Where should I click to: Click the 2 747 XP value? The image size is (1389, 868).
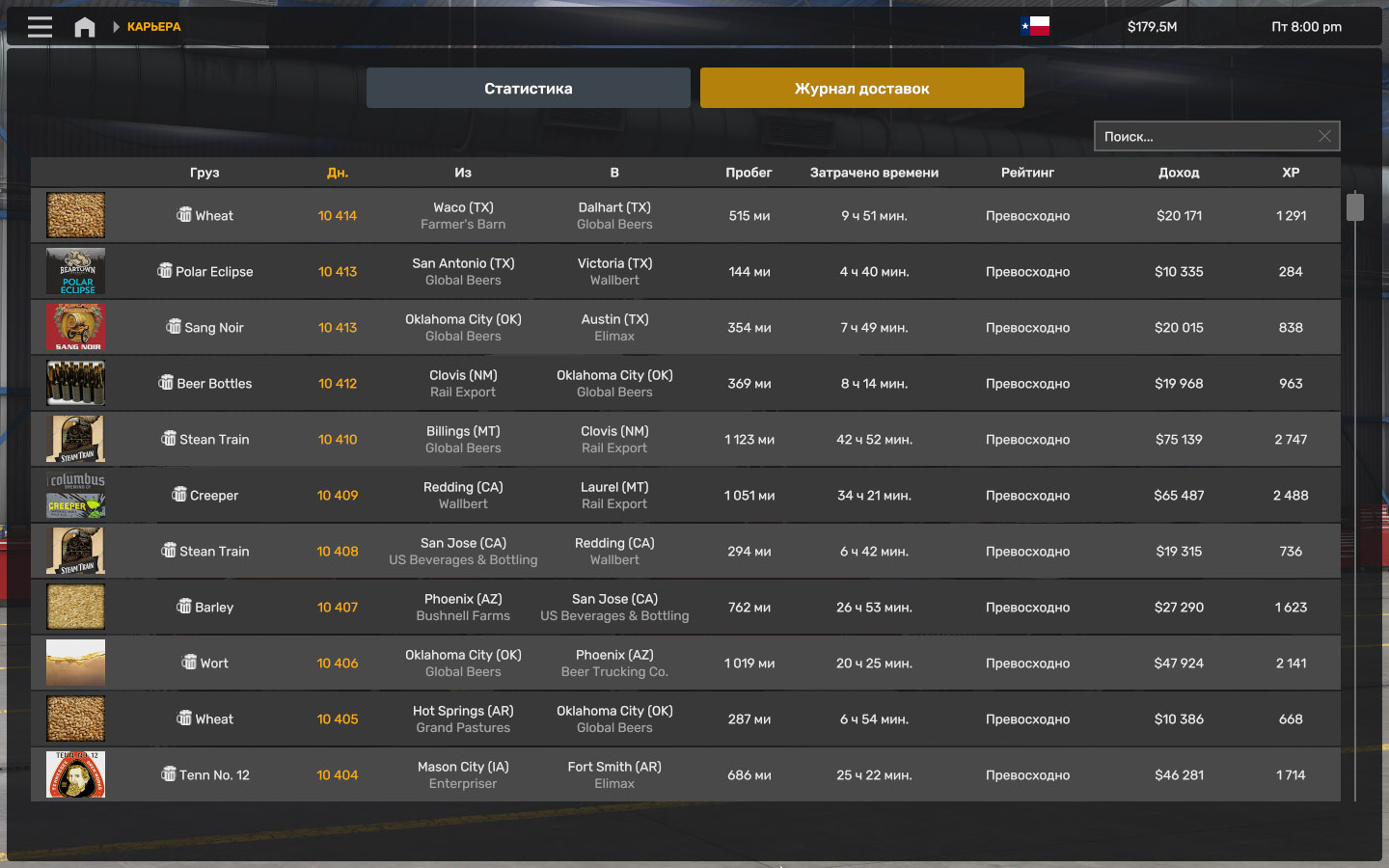pyautogui.click(x=1291, y=439)
